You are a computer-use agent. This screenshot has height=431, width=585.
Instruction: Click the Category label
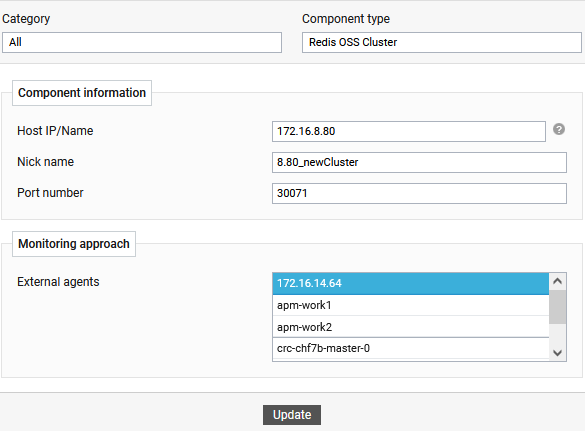pyautogui.click(x=26, y=19)
